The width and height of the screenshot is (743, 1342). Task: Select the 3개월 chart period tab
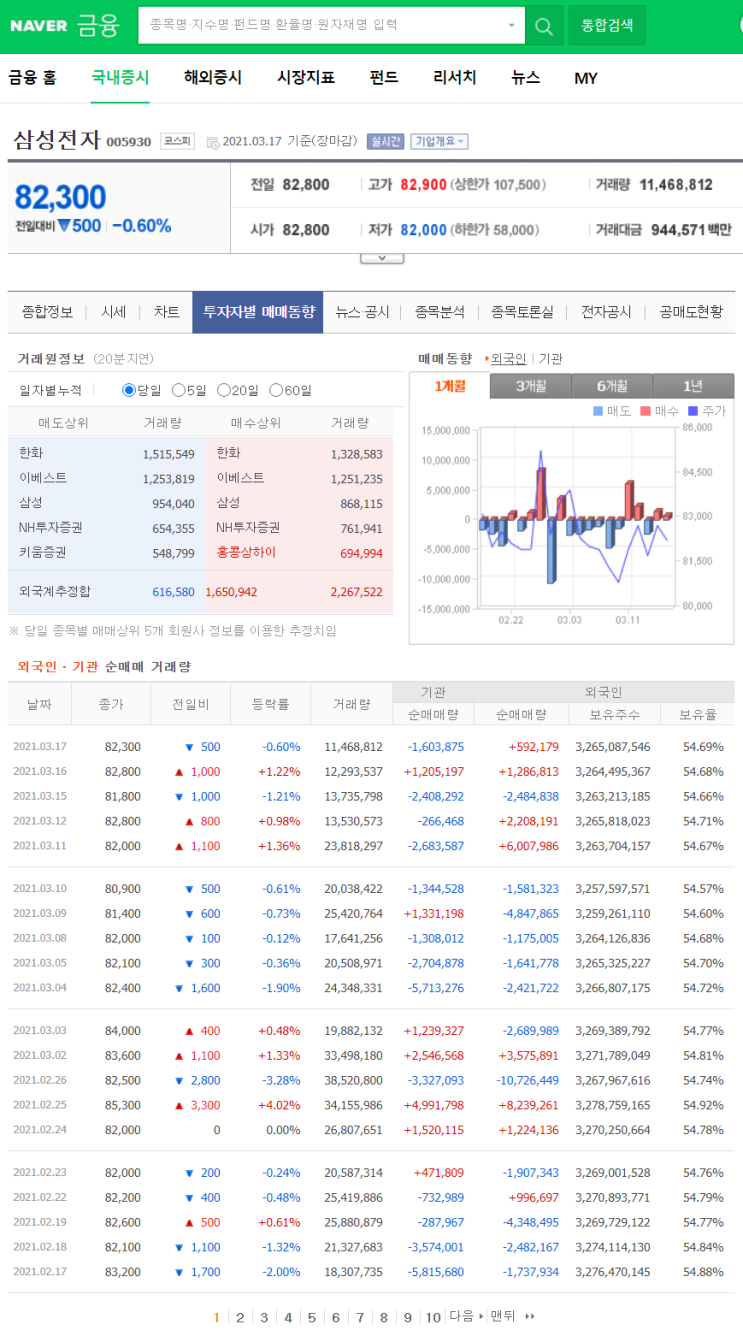pyautogui.click(x=531, y=386)
